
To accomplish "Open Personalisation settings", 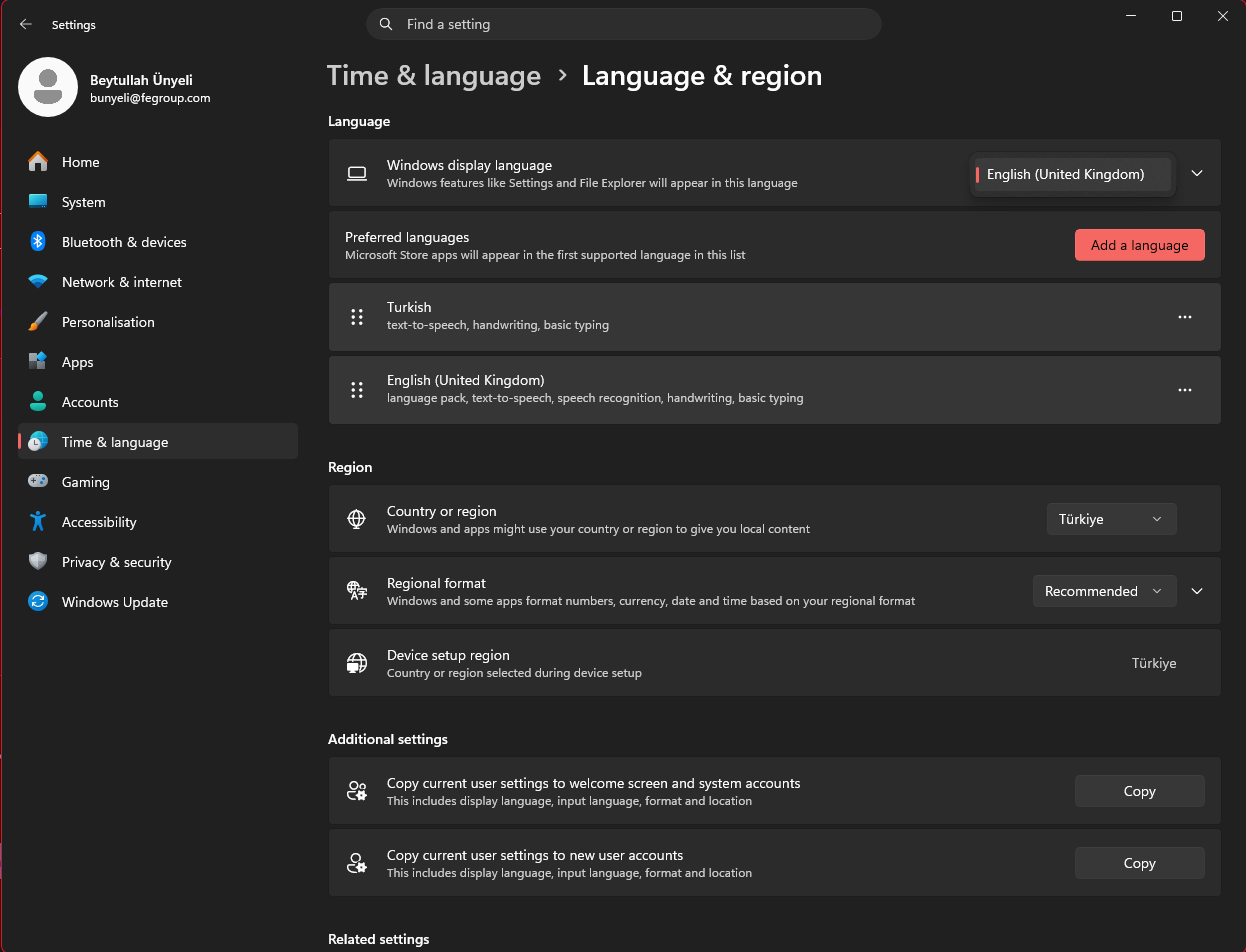I will 158,322.
